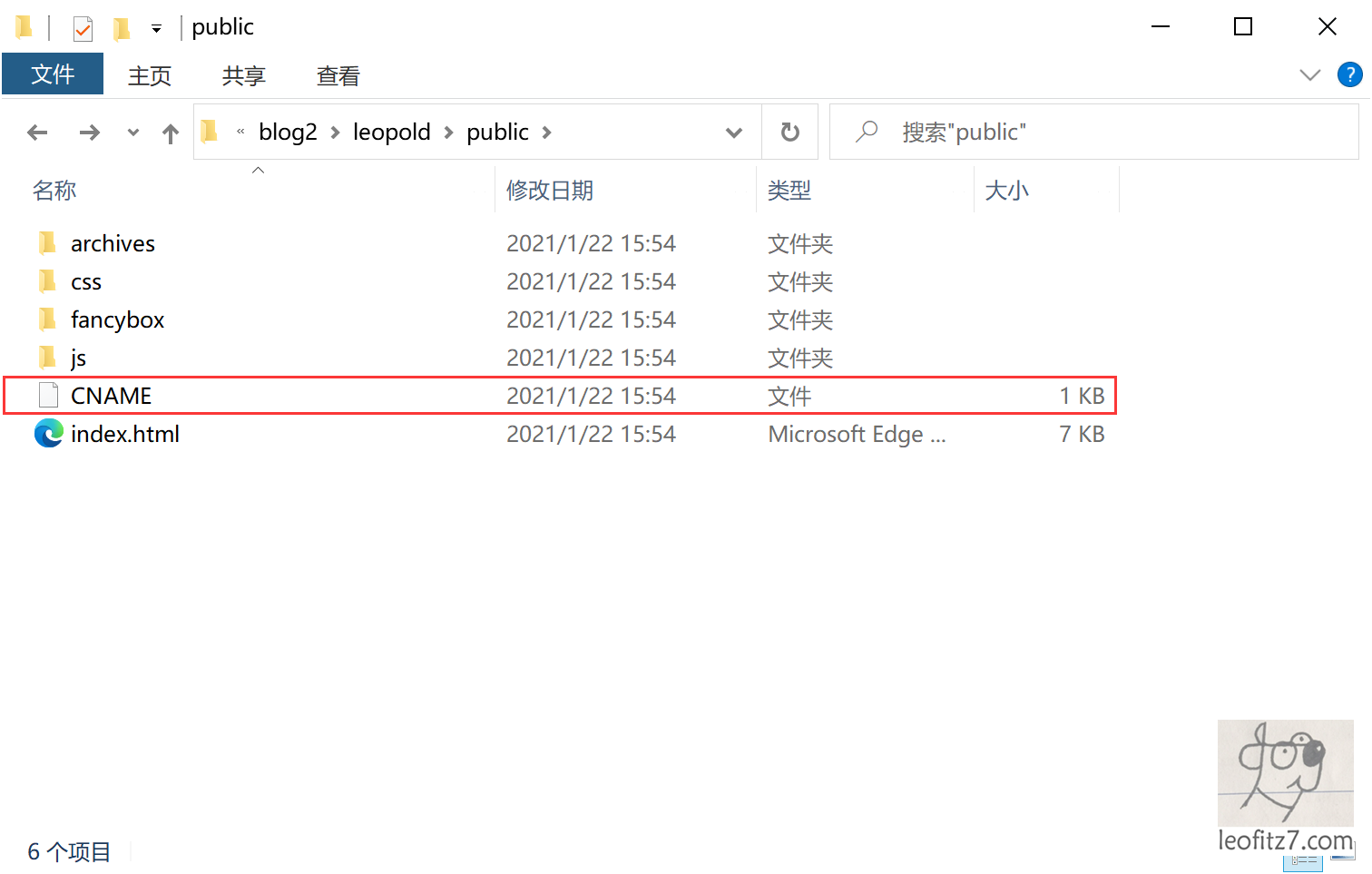The height and width of the screenshot is (874, 1372).
Task: Click modified date of archives row
Action: (x=591, y=243)
